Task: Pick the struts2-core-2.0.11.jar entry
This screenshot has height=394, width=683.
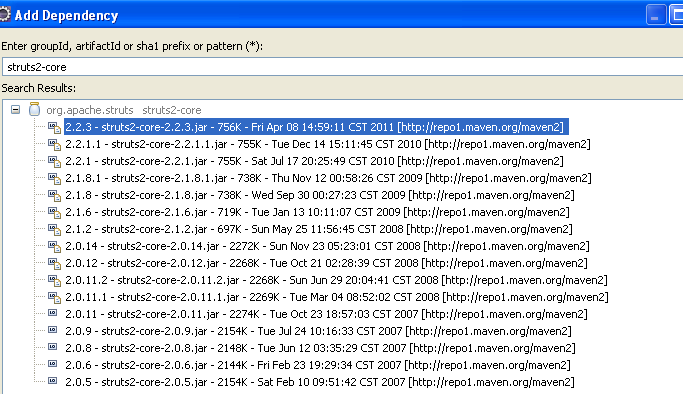Action: tap(326, 314)
